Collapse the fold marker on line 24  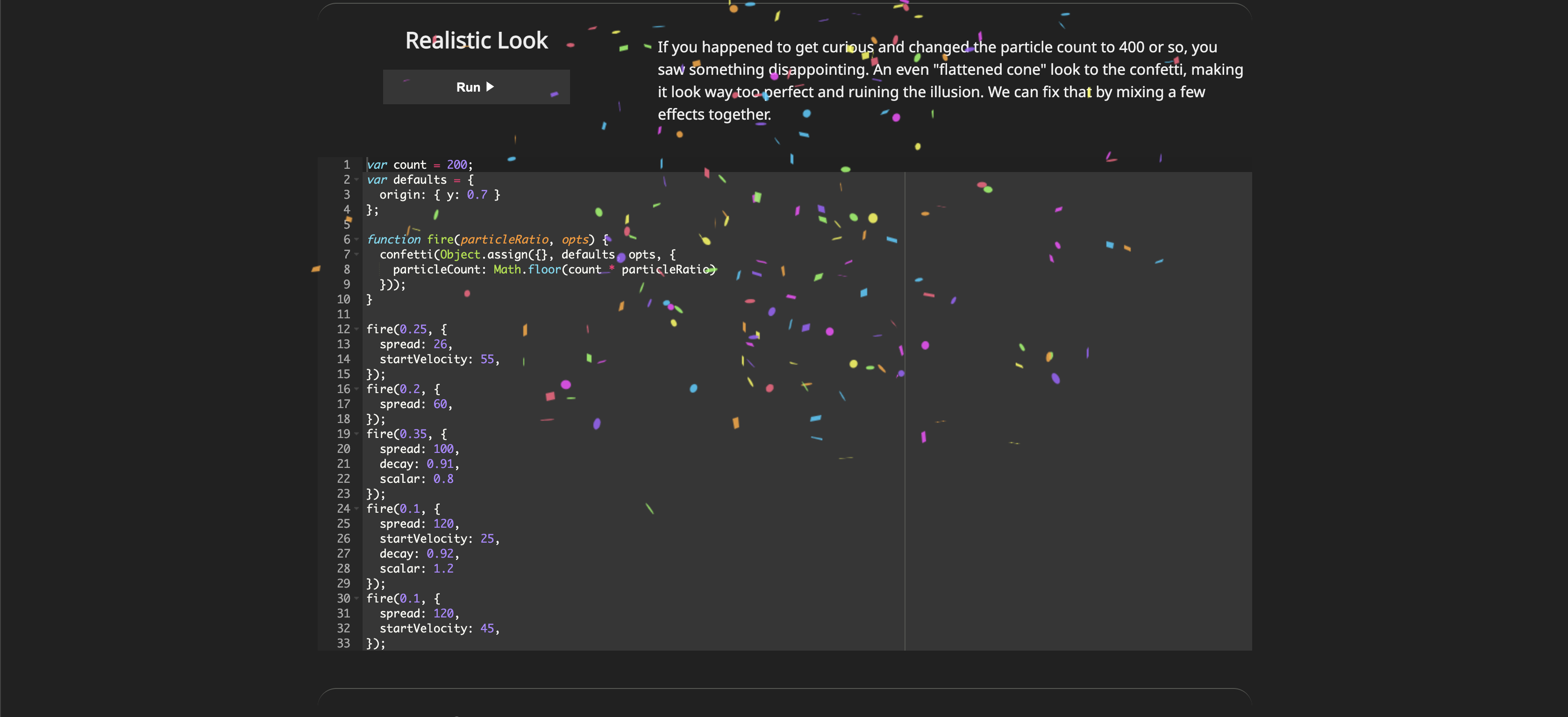tap(356, 509)
